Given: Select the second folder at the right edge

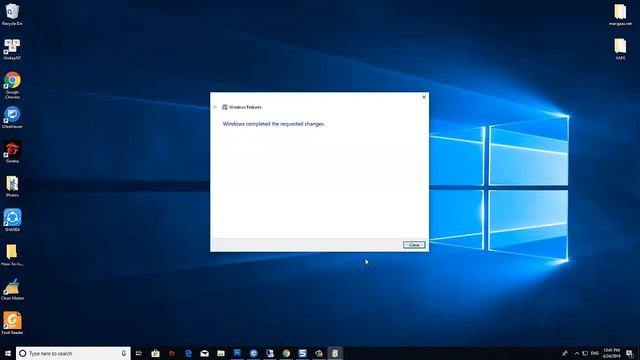Looking at the screenshot, I should click(x=620, y=49).
